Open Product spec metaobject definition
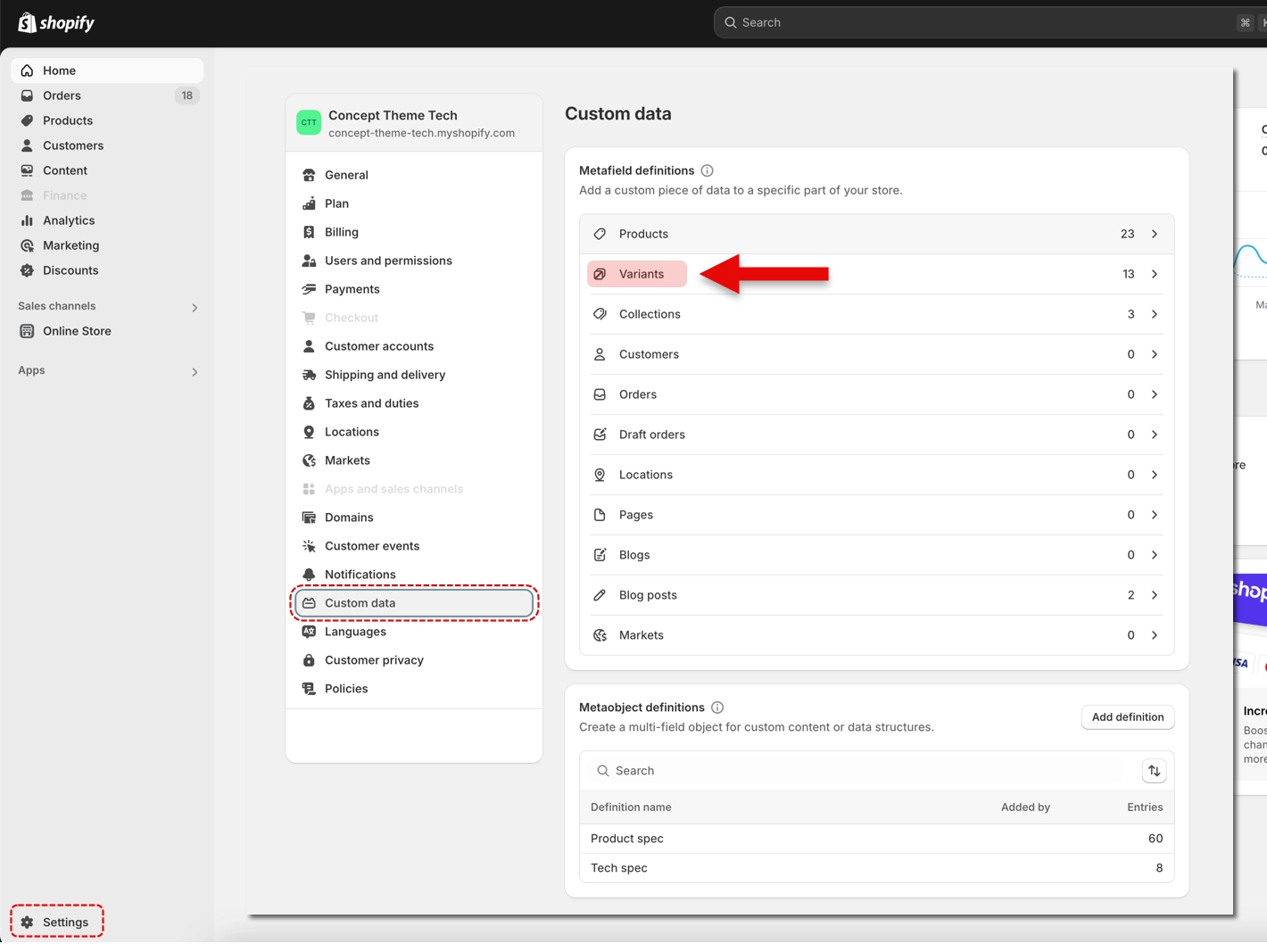1267x952 pixels. click(876, 839)
